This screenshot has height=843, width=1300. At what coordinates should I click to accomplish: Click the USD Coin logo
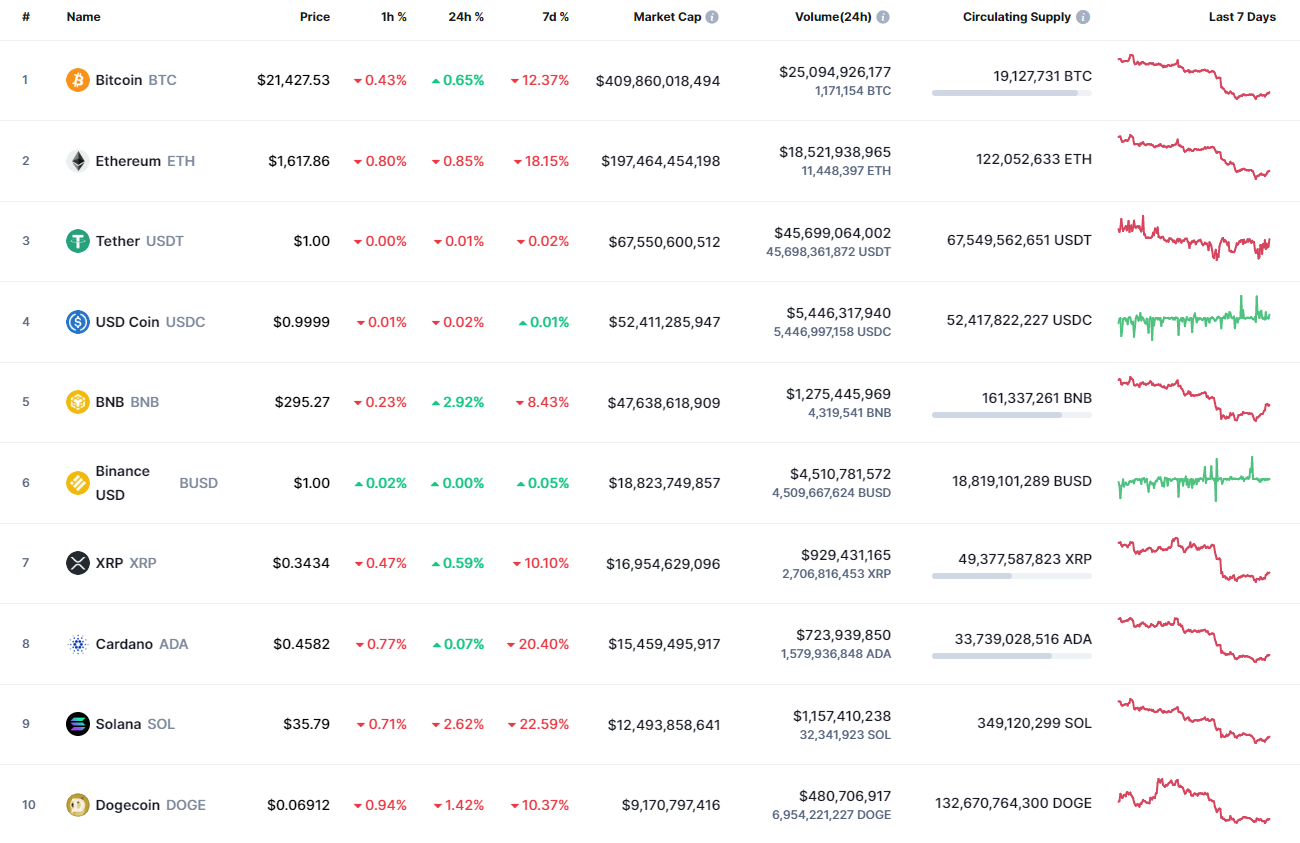tap(77, 322)
